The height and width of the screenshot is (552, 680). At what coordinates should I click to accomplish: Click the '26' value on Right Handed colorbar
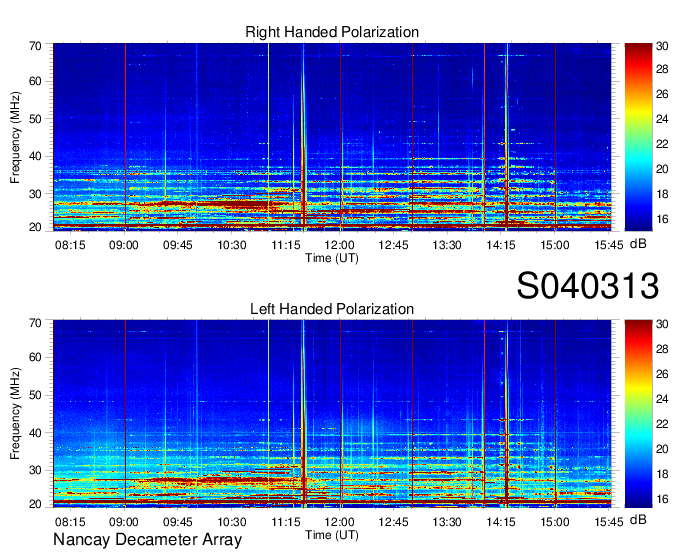(x=662, y=94)
